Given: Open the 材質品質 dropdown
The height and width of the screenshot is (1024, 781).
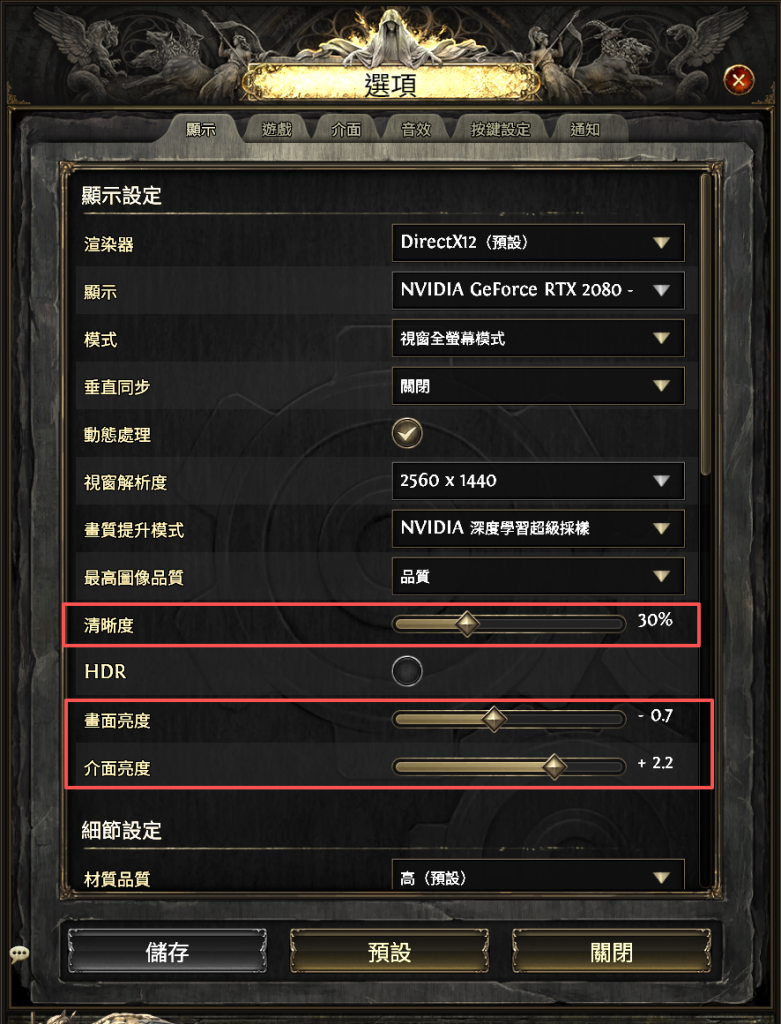Looking at the screenshot, I should [x=538, y=874].
